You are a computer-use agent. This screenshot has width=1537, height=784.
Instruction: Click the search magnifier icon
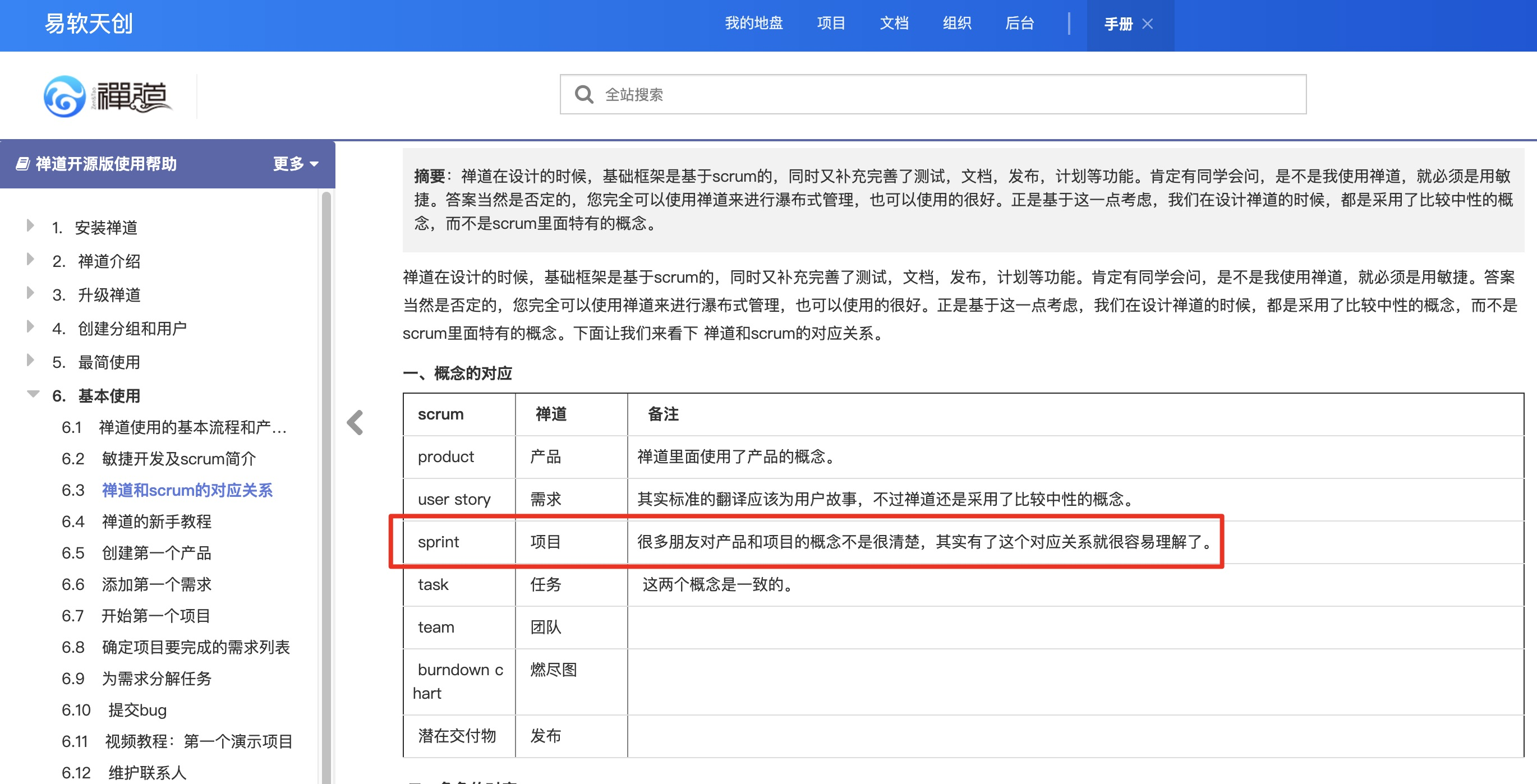583,94
